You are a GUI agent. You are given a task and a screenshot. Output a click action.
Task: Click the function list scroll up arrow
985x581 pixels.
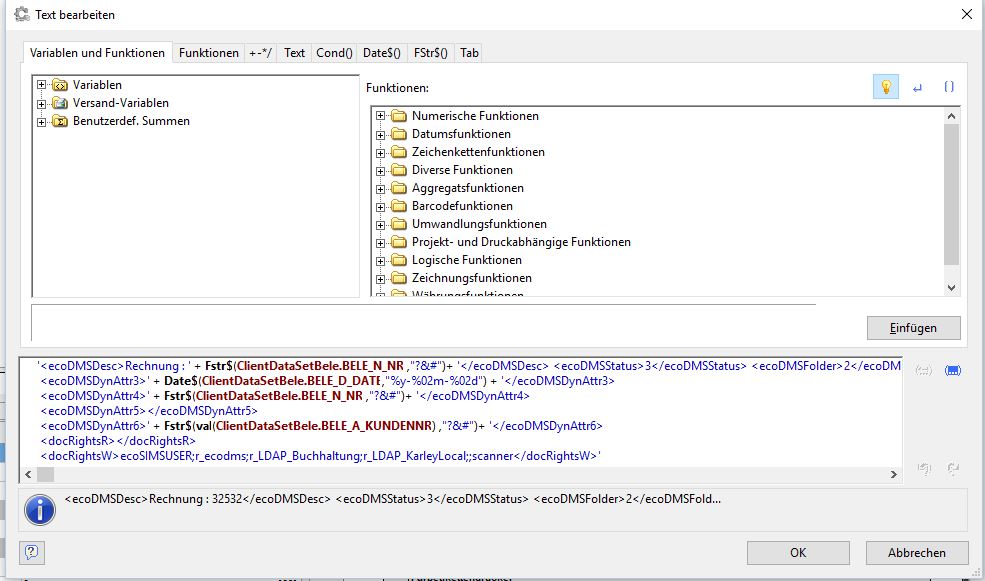[x=951, y=116]
